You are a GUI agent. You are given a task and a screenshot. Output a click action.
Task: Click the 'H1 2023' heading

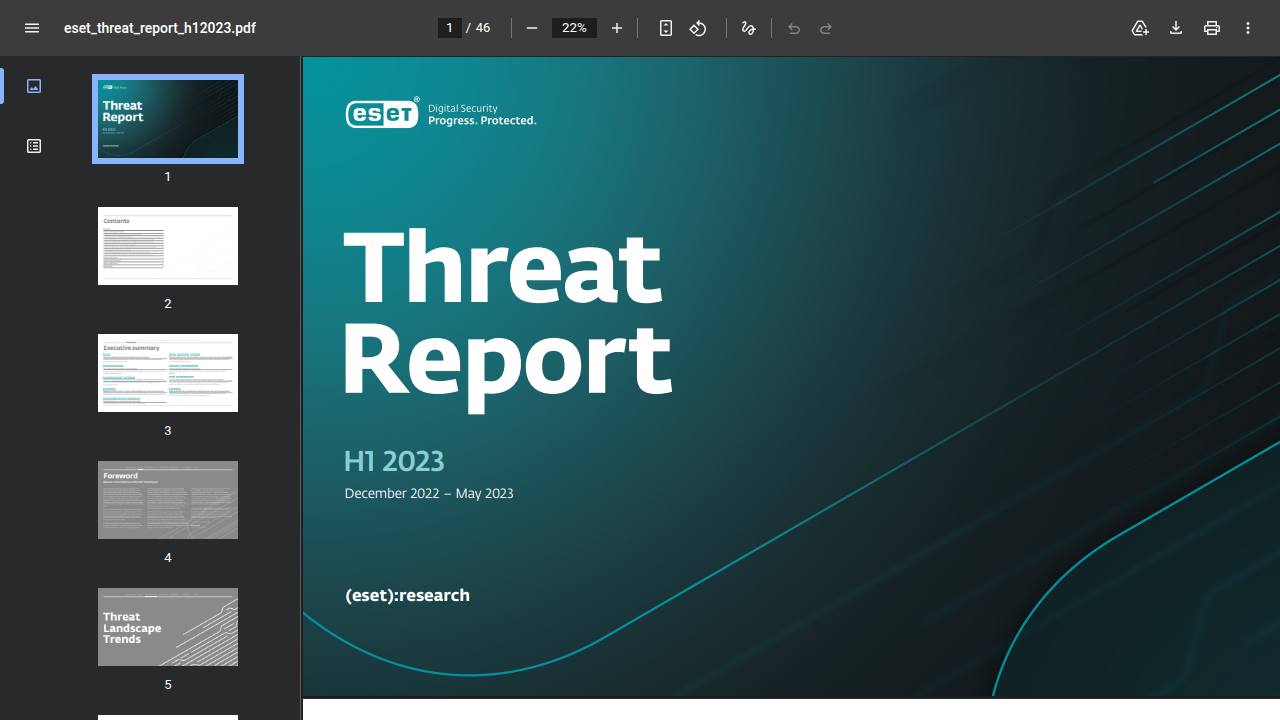394,461
